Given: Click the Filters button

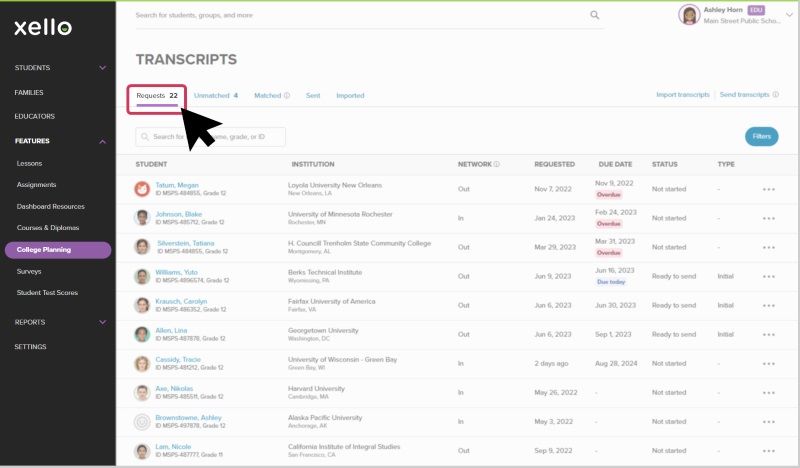Looking at the screenshot, I should (x=761, y=136).
